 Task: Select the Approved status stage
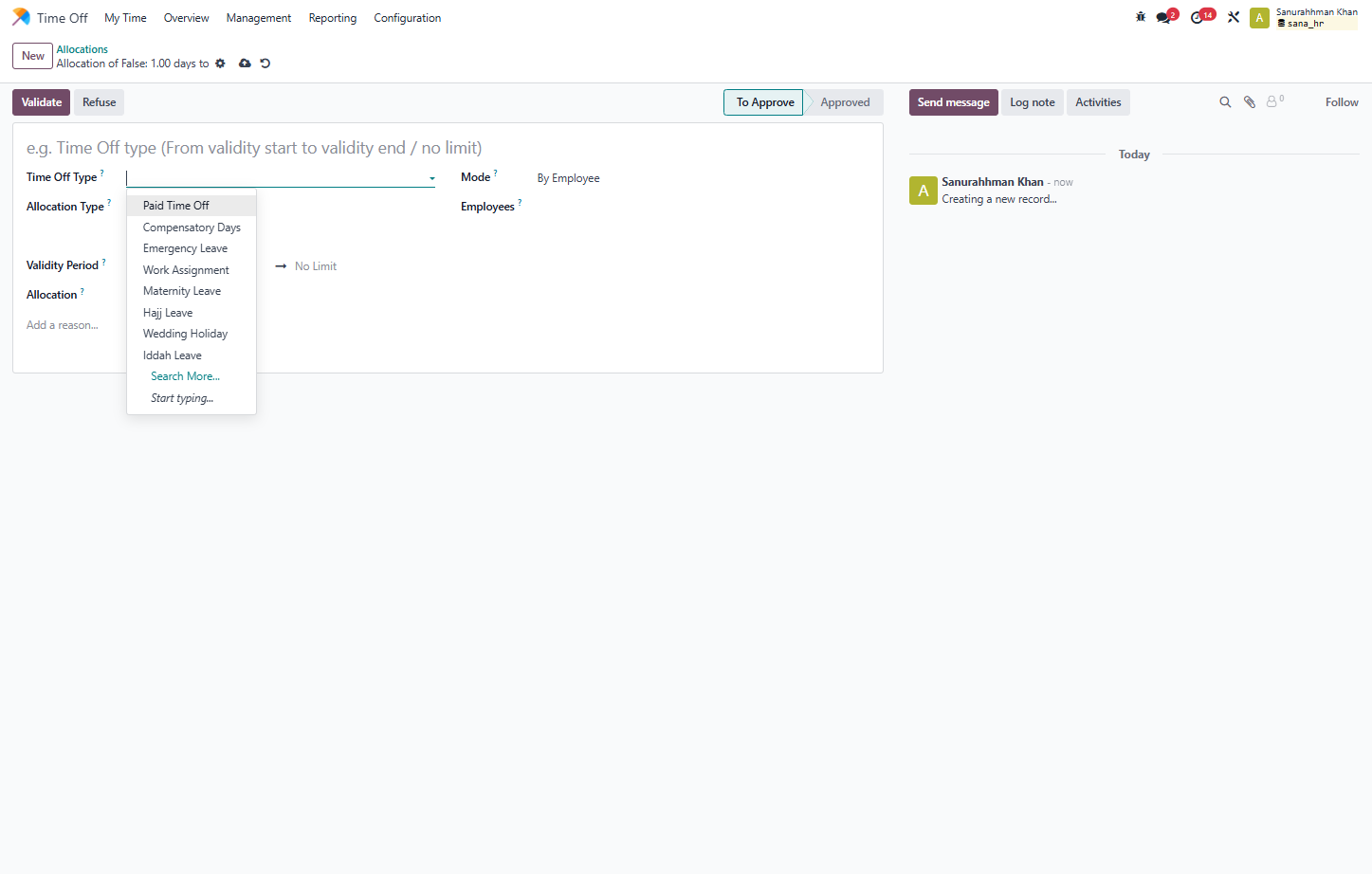point(845,102)
